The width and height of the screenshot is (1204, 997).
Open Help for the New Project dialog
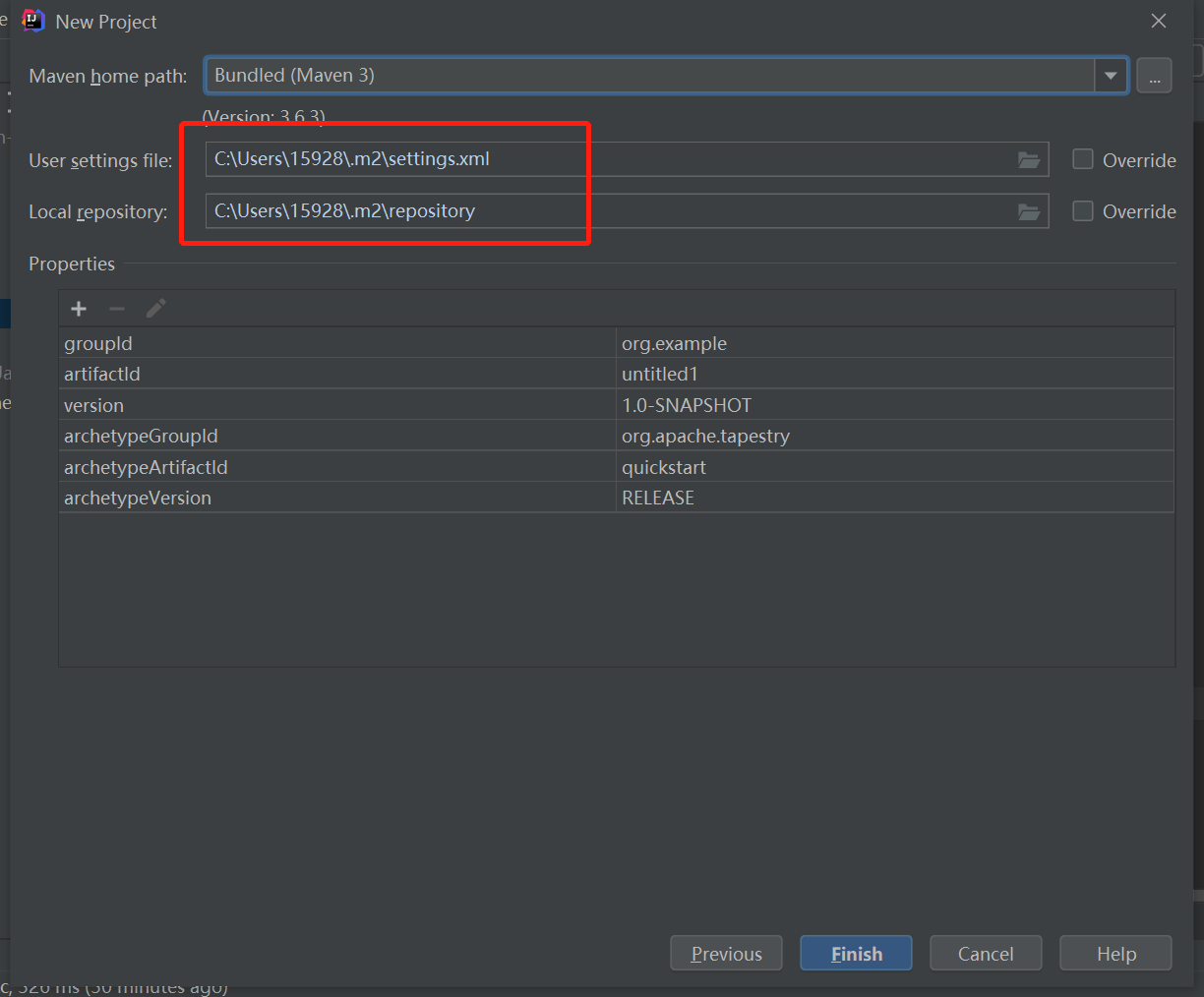tap(1114, 953)
